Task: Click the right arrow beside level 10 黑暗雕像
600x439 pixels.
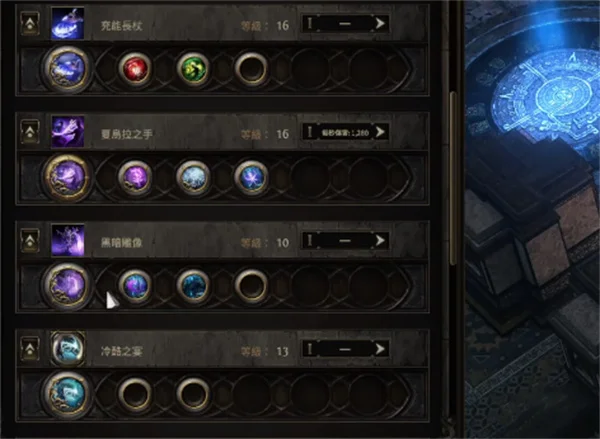Action: tap(380, 240)
